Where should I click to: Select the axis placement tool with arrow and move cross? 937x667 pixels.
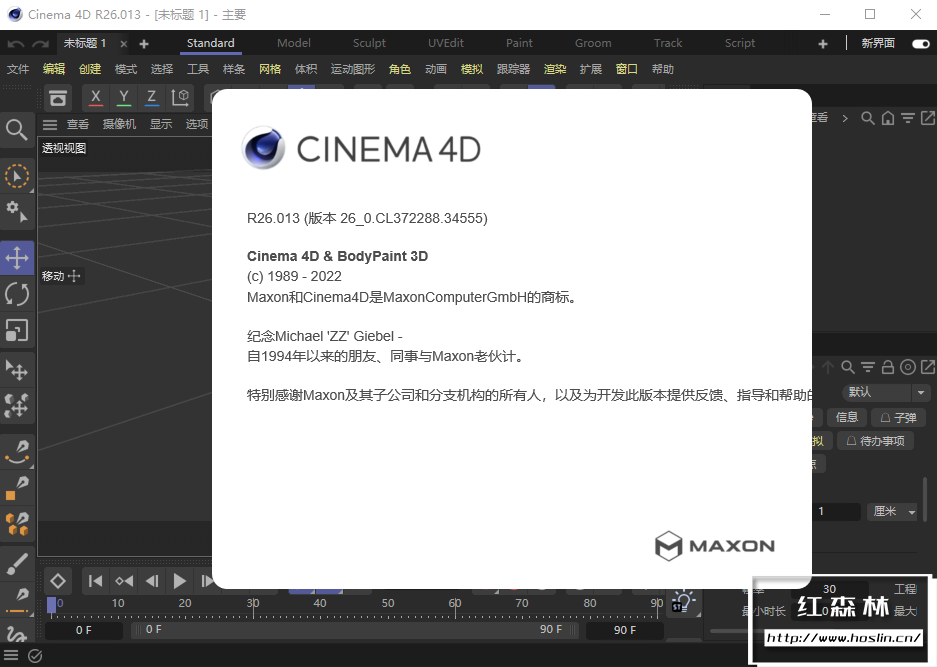tap(17, 371)
